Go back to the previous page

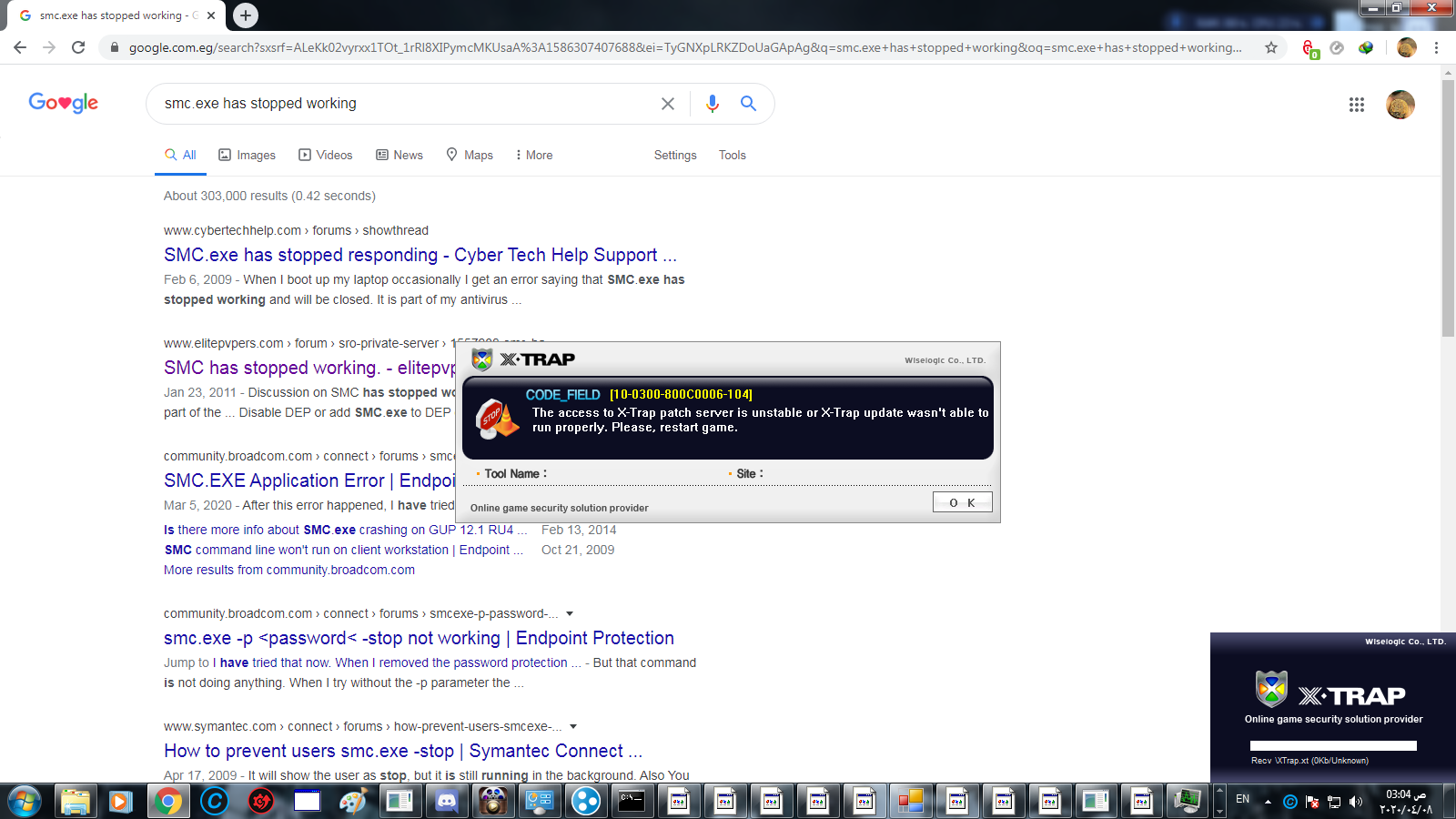[20, 47]
